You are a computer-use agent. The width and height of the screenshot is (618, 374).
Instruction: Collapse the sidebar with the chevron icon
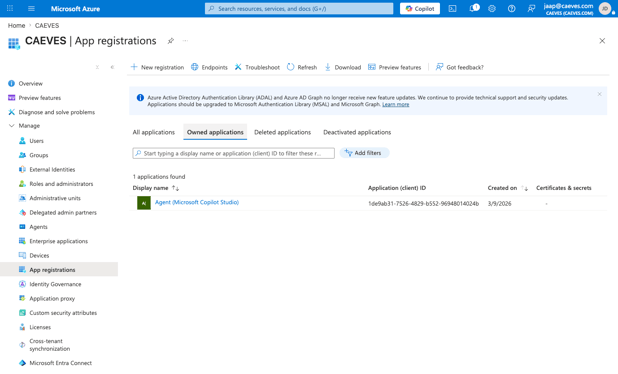coord(112,67)
